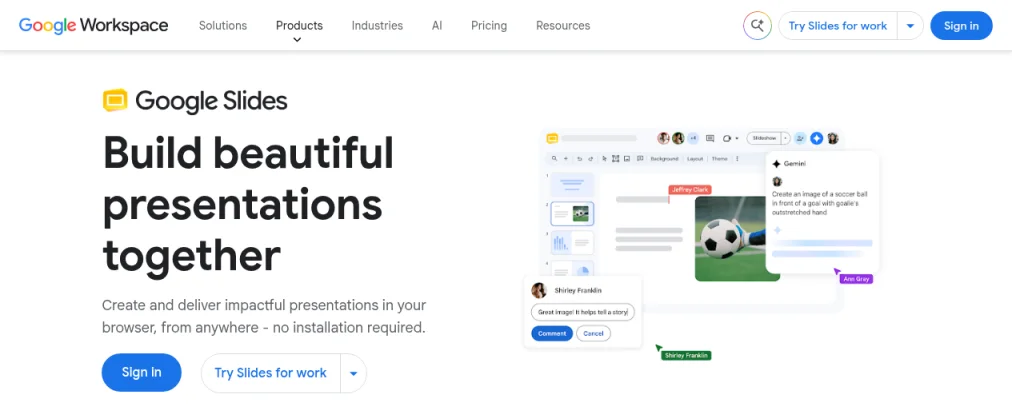Click the plus icon in preview toolbar

tap(566, 159)
